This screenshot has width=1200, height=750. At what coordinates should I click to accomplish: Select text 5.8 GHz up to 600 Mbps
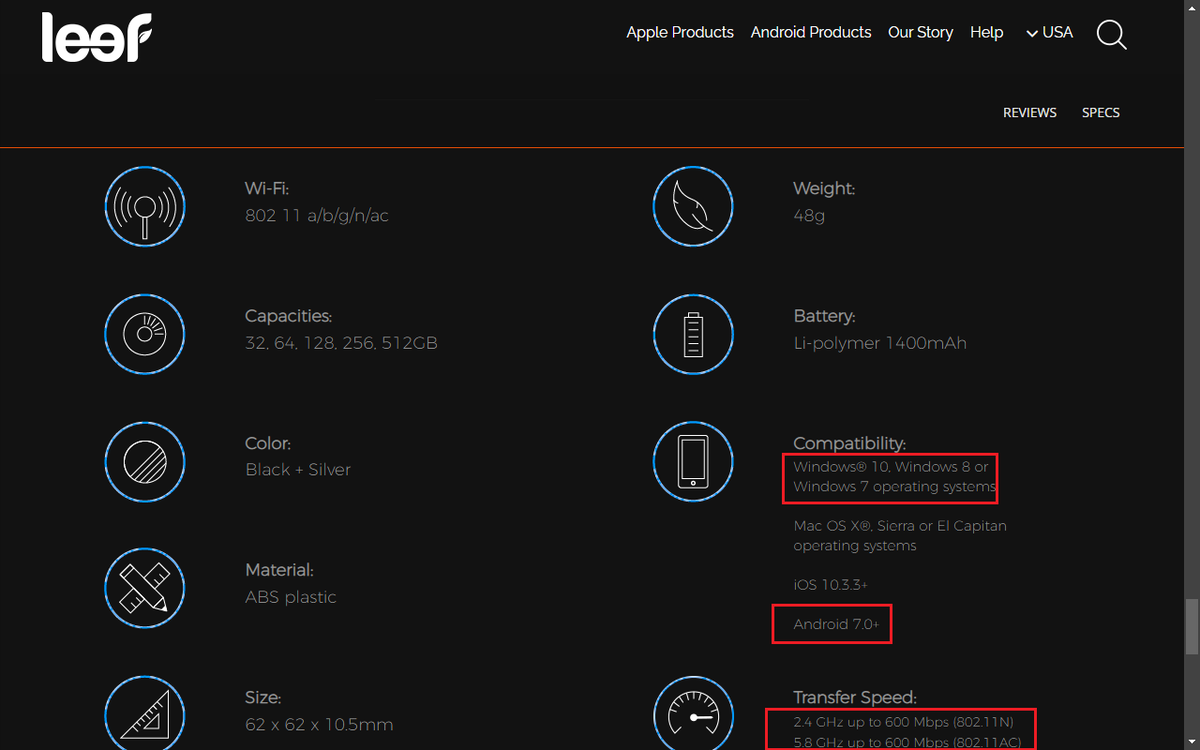[x=907, y=742]
